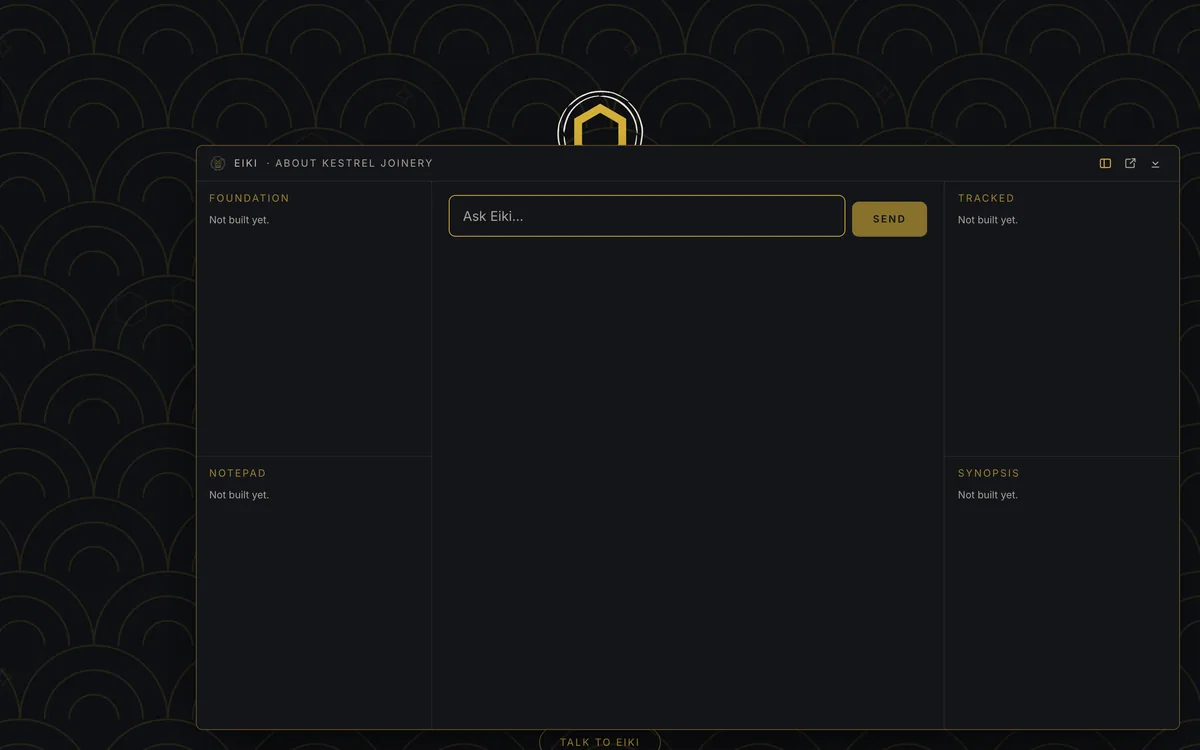This screenshot has height=750, width=1200.
Task: Click the Tracked heading
Action: point(986,198)
